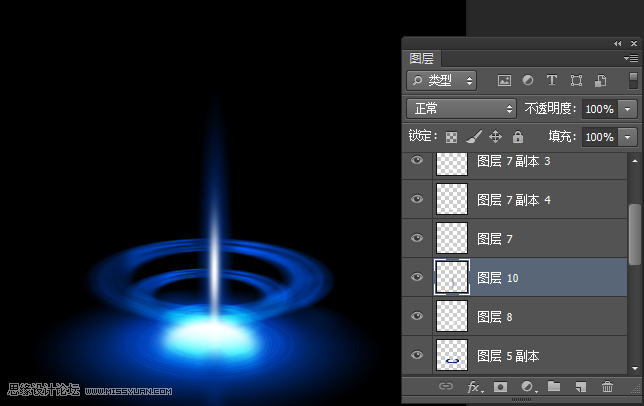Click thumbnail of 图层 5 副本

[x=452, y=355]
